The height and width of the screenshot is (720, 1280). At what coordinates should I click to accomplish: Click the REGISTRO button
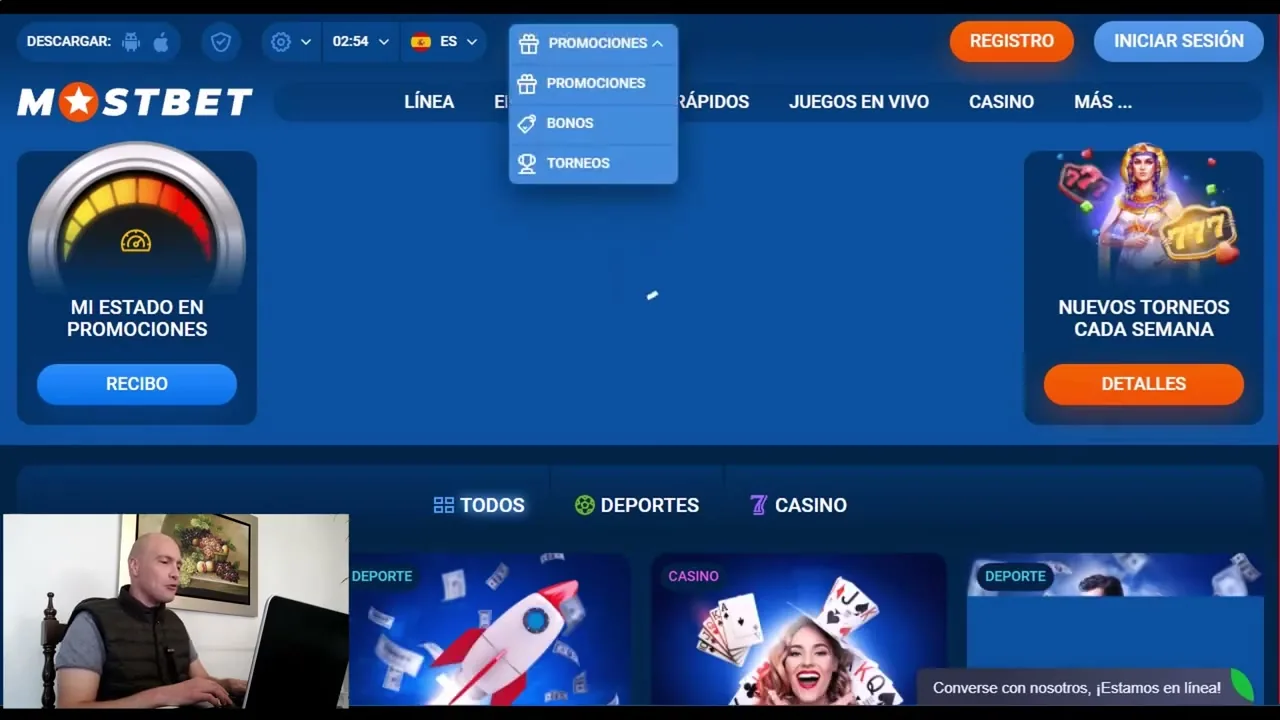pyautogui.click(x=1012, y=42)
